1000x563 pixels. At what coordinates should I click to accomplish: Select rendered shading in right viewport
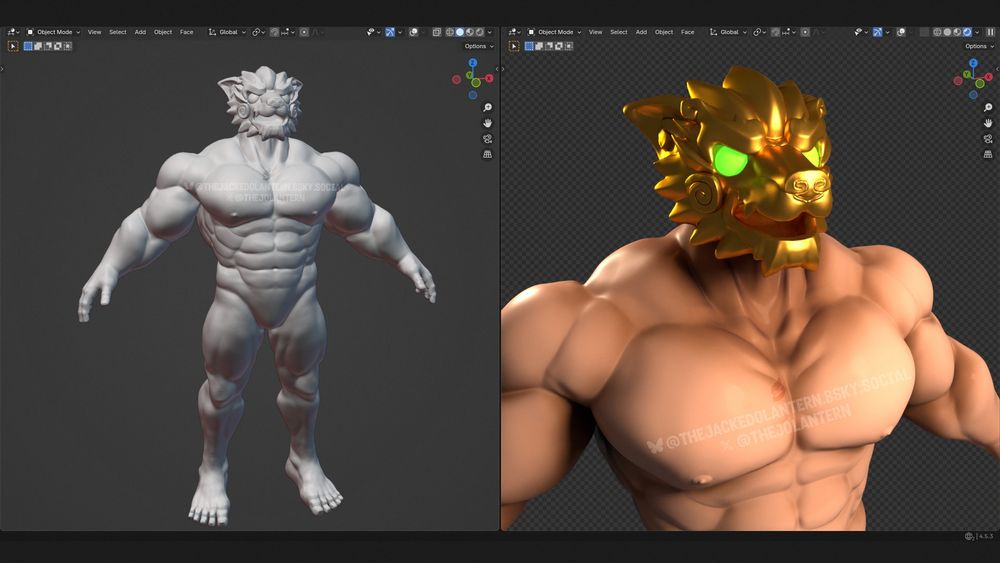click(967, 32)
